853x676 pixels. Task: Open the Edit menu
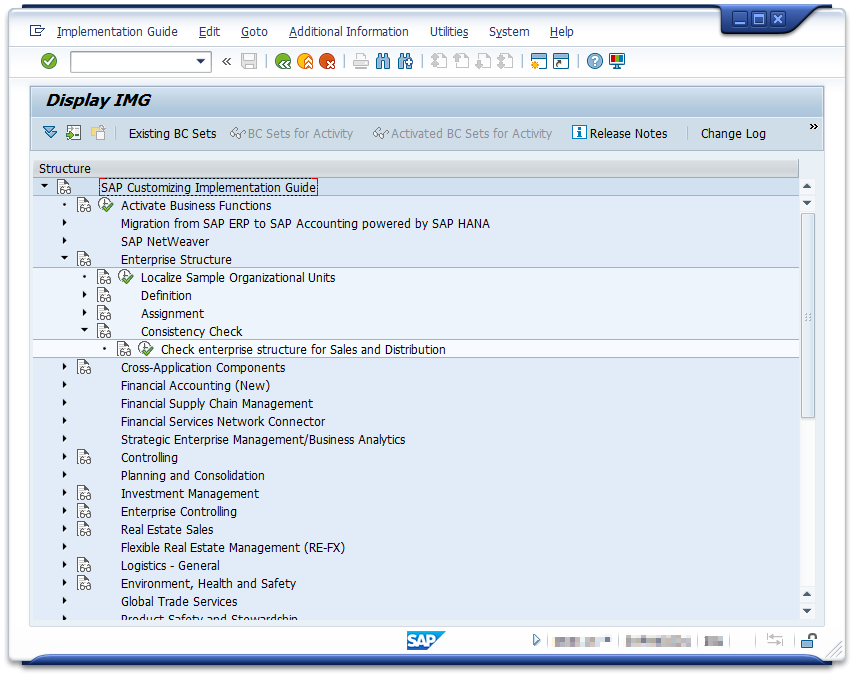(x=209, y=32)
